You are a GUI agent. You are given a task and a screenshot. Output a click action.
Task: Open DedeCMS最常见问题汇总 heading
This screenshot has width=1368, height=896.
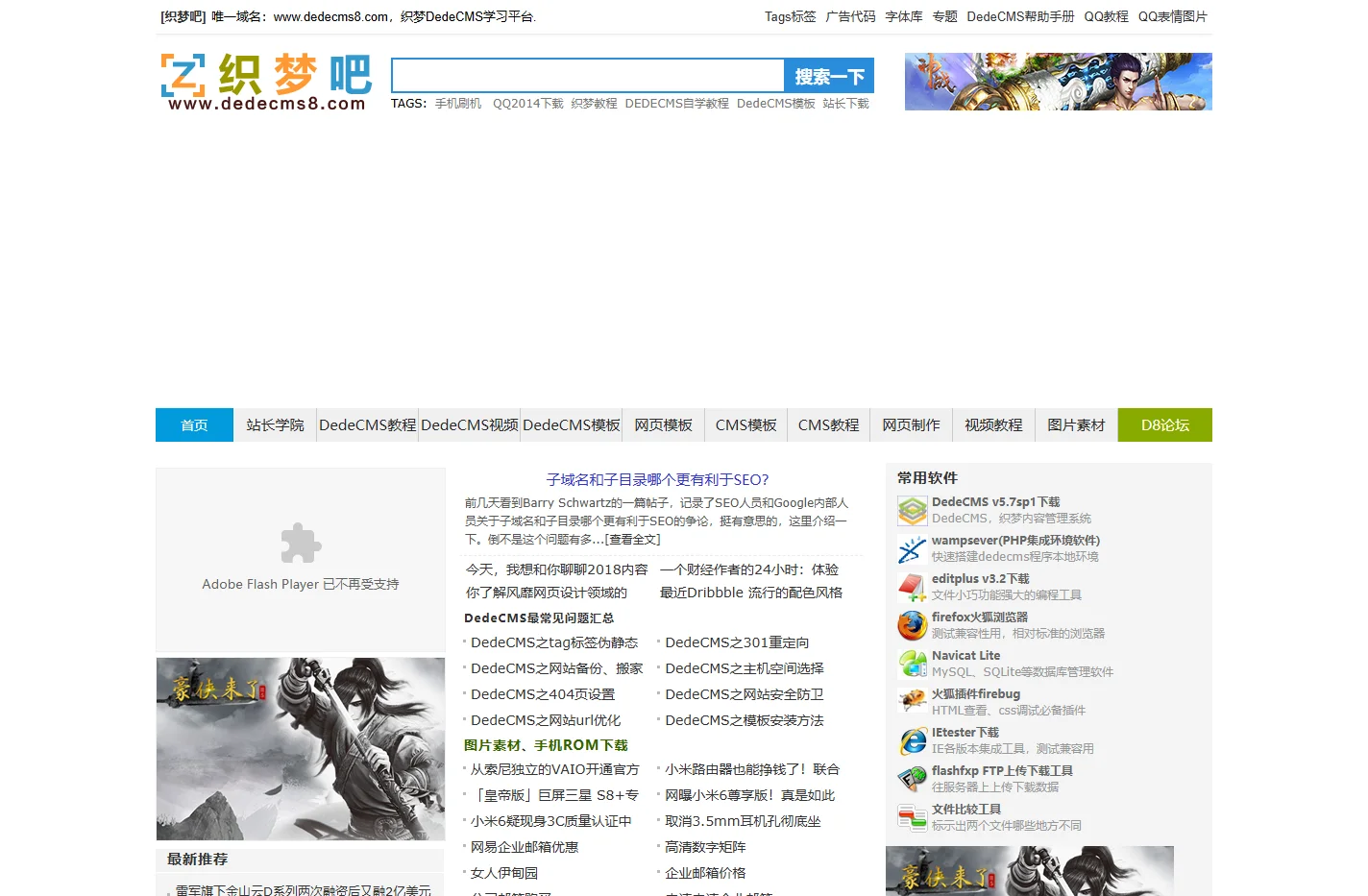[539, 618]
